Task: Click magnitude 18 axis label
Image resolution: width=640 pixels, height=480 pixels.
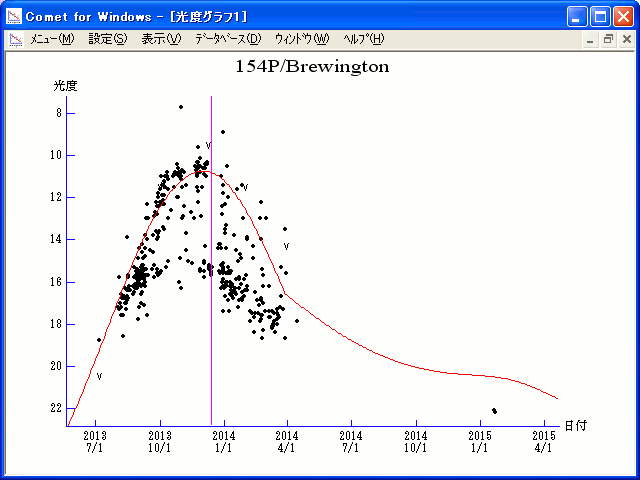Action: (x=56, y=324)
